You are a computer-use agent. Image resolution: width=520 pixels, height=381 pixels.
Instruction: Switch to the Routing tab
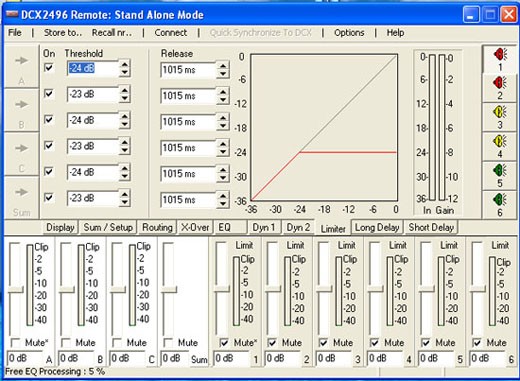coord(157,227)
